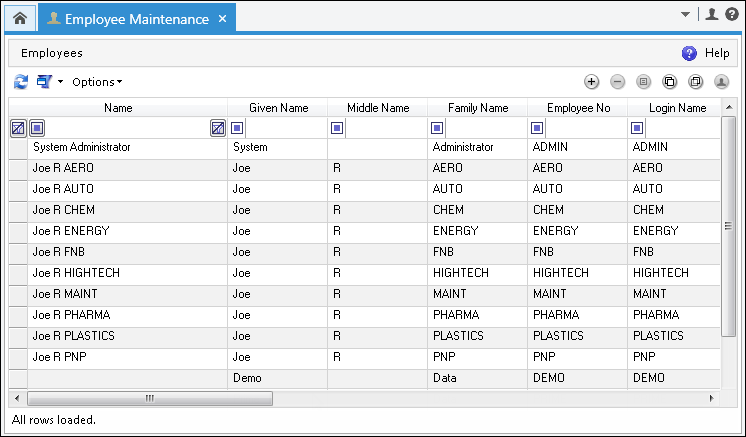The width and height of the screenshot is (746, 437).
Task: Sort by the Middle Name column header
Action: 378,108
